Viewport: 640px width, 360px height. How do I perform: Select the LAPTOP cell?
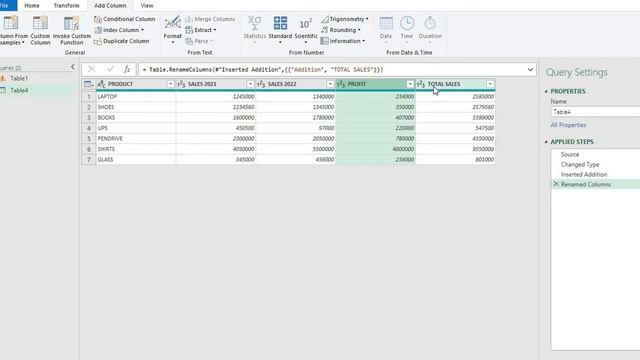tap(136, 97)
